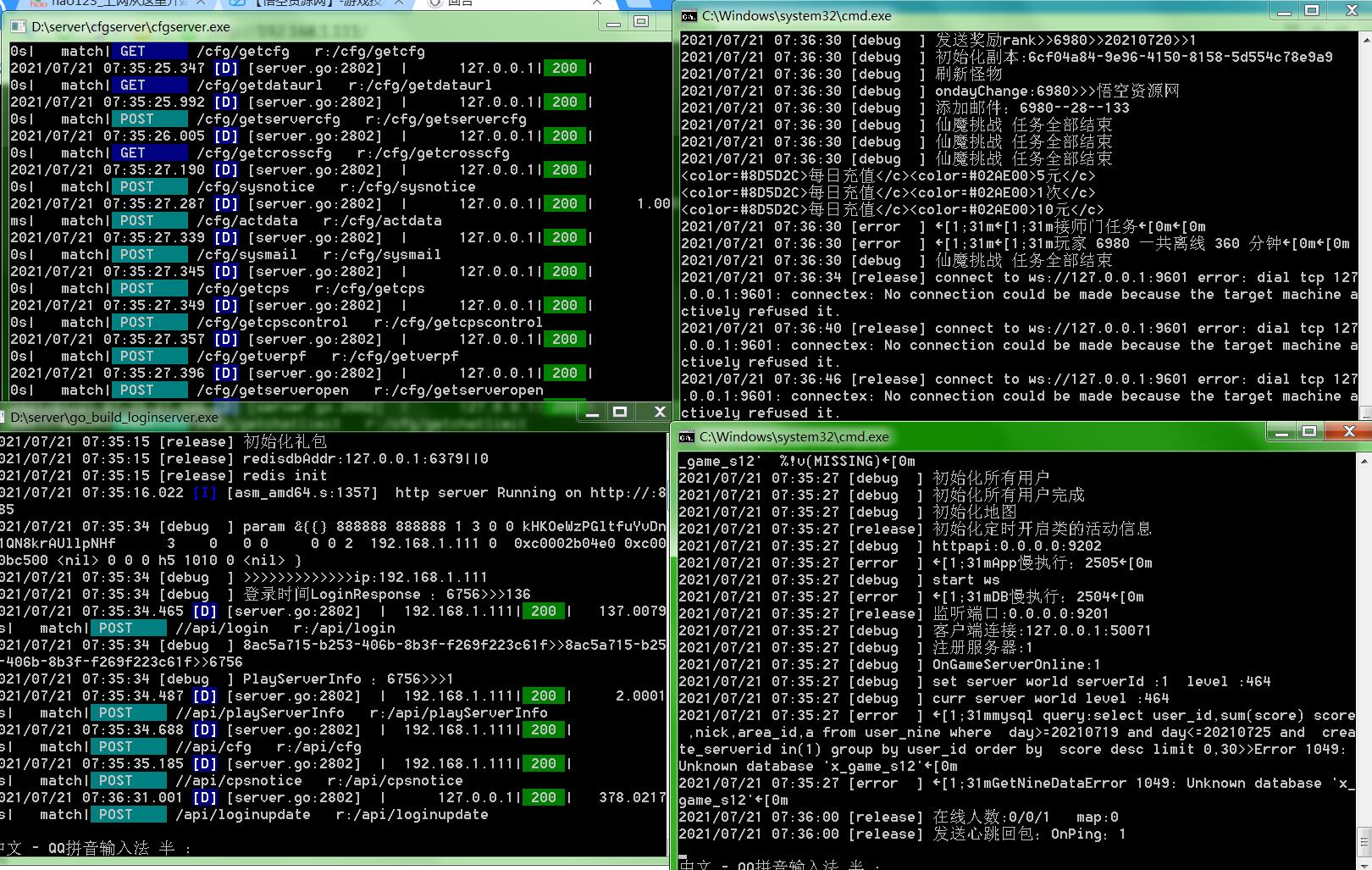The image size is (1372, 870).
Task: Click the '/cfg/getcpscontrol' request path
Action: click(x=272, y=323)
